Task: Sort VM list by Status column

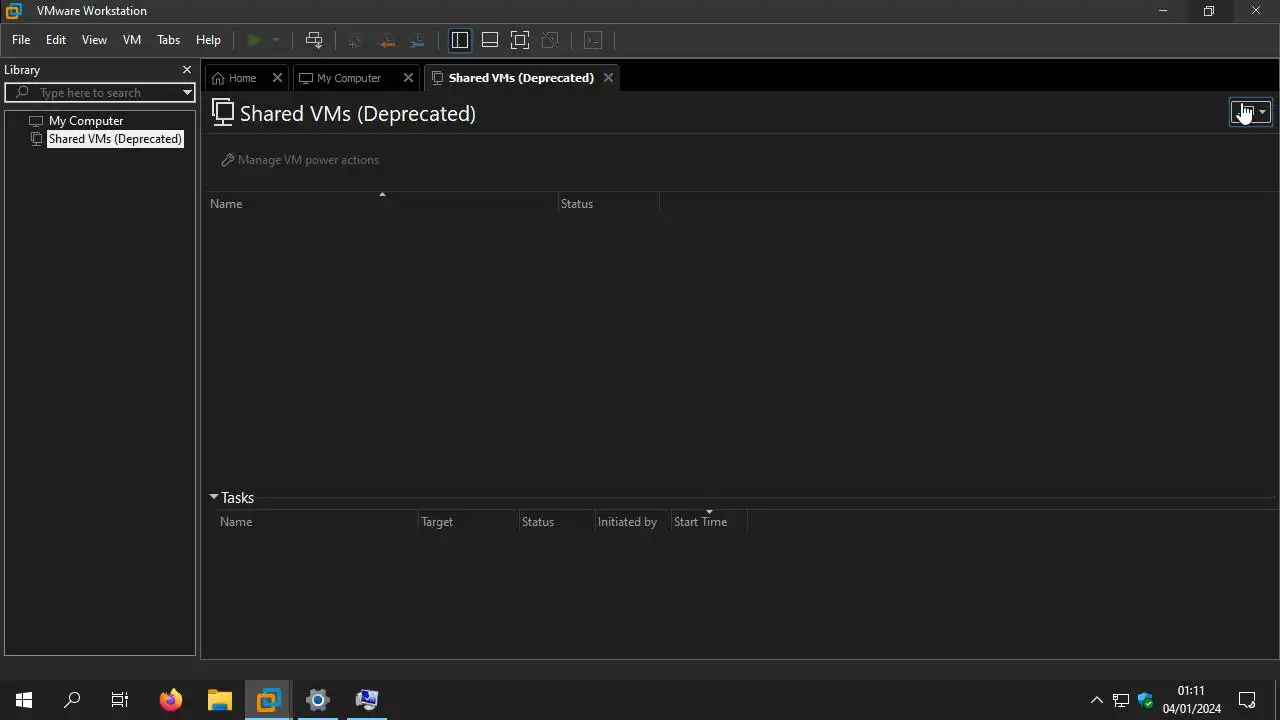Action: 608,204
